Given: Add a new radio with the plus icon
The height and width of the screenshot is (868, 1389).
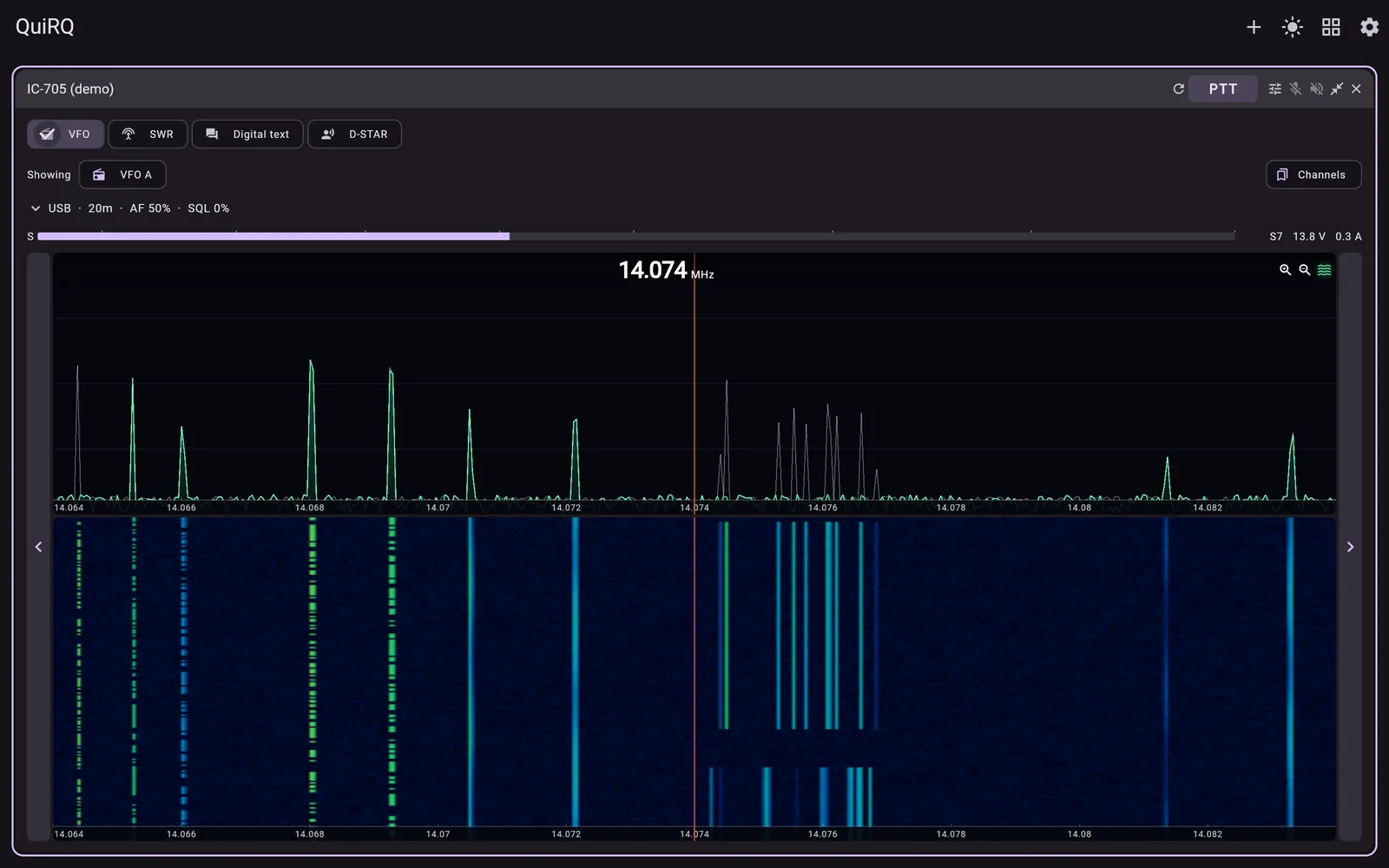Looking at the screenshot, I should pos(1254,27).
